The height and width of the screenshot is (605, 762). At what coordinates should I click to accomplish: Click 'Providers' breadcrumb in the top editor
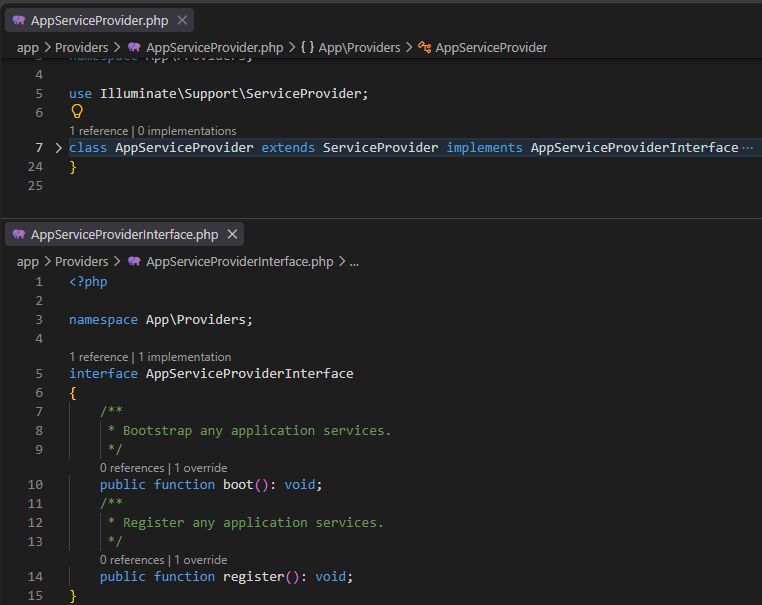pyautogui.click(x=82, y=48)
